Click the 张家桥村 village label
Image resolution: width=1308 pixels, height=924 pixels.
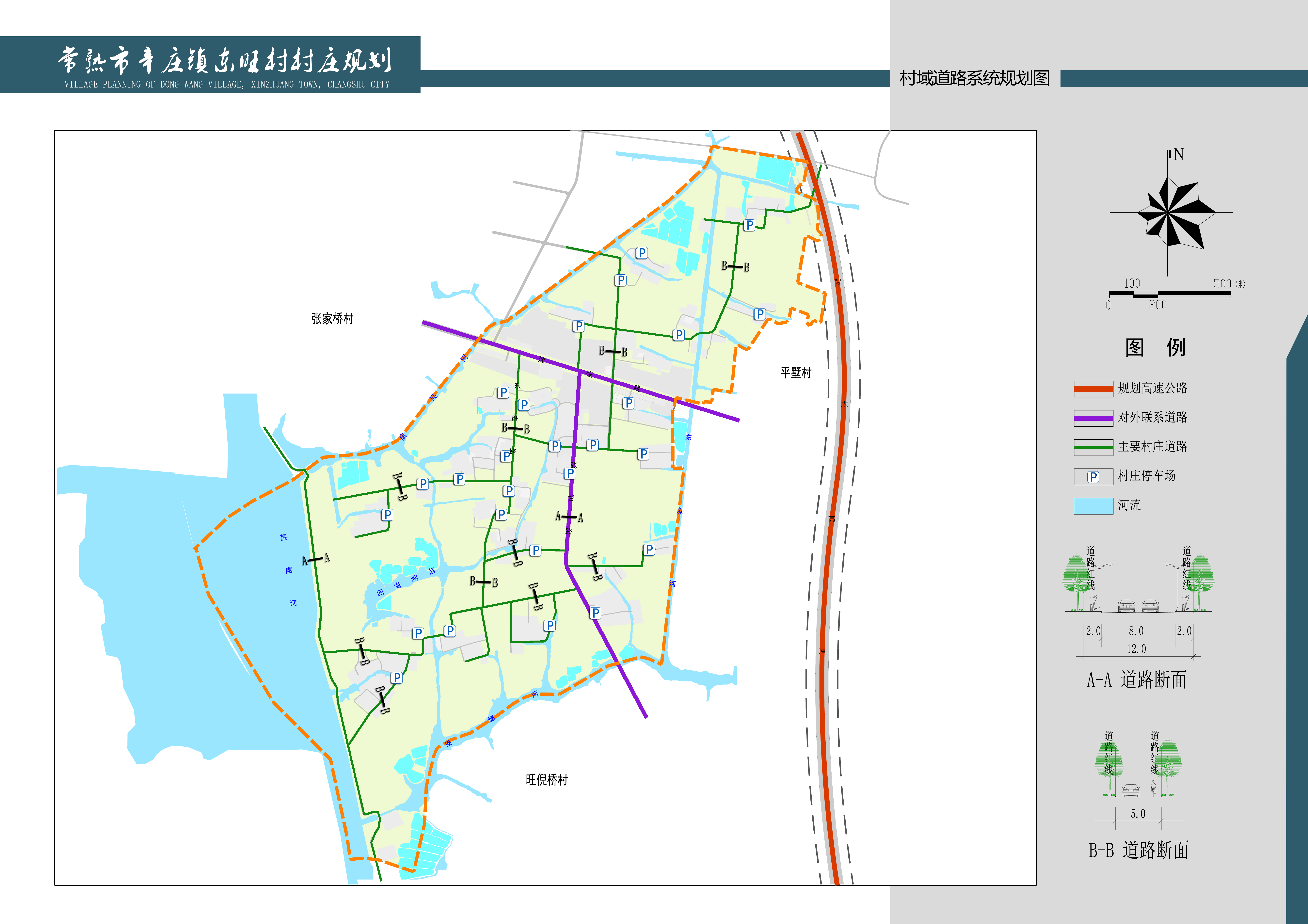pos(333,318)
